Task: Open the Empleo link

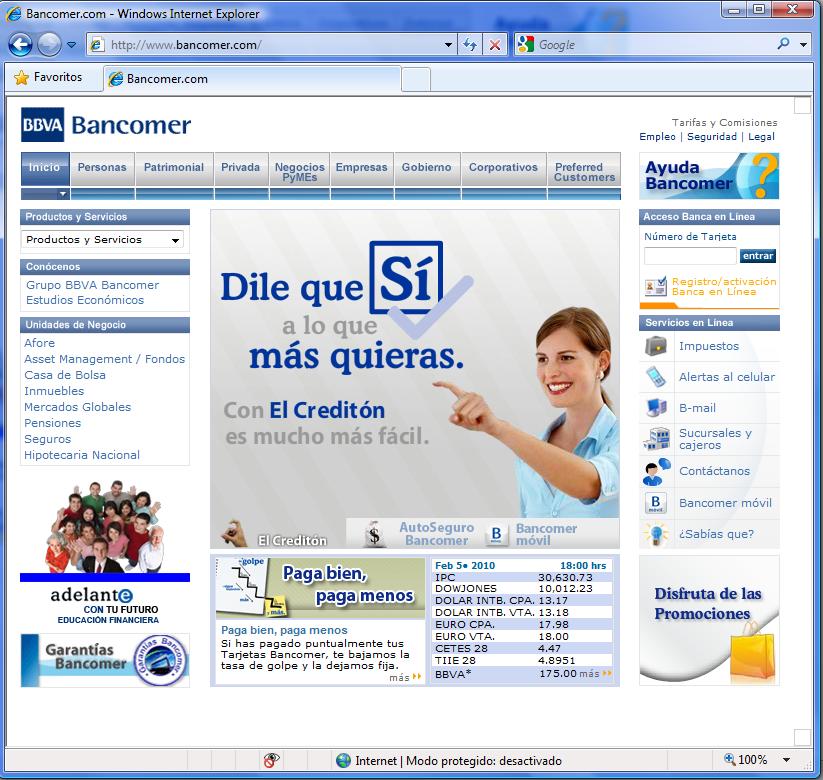Action: tap(657, 136)
